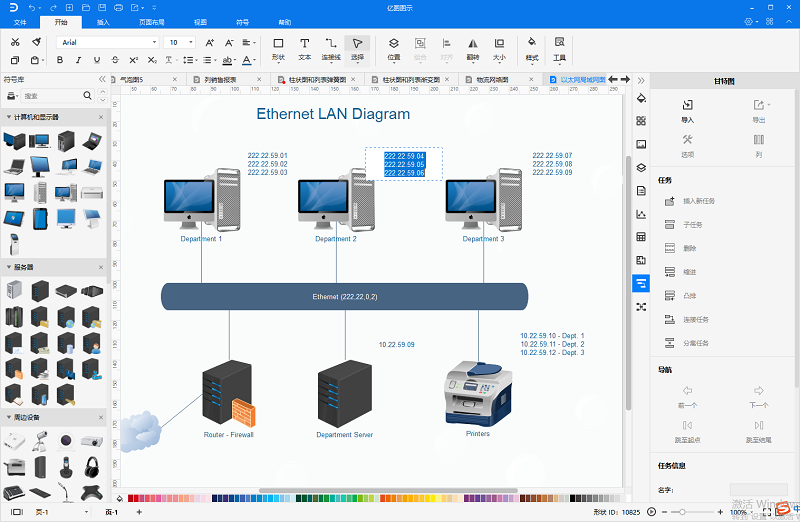Image resolution: width=800 pixels, height=522 pixels.
Task: Toggle Strikethrough formatting
Action: click(x=115, y=60)
